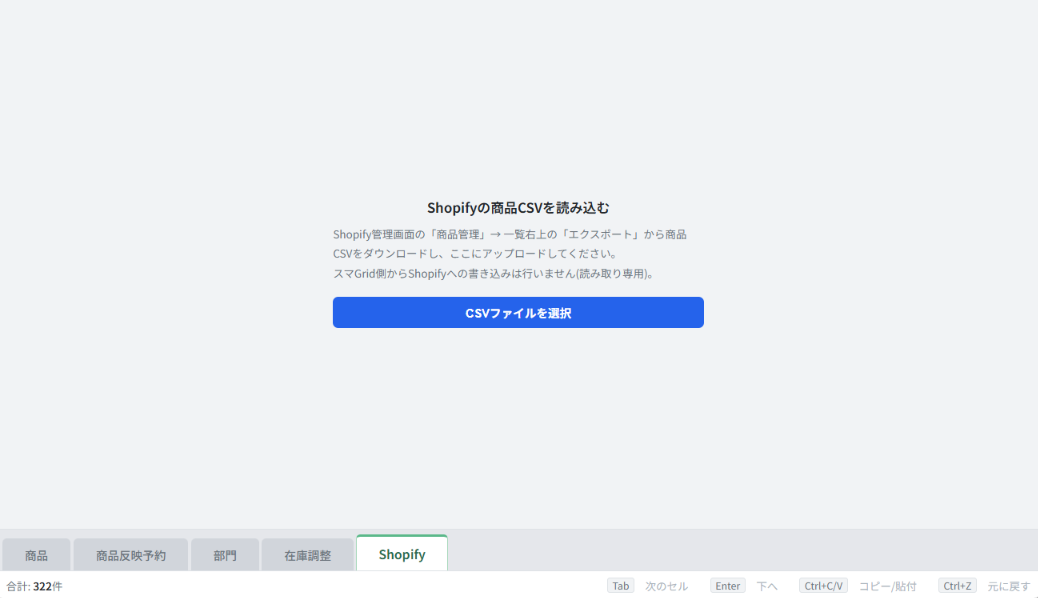The image size is (1038, 598).
Task: Click the 元に戻す hint label
Action: pos(1009,586)
